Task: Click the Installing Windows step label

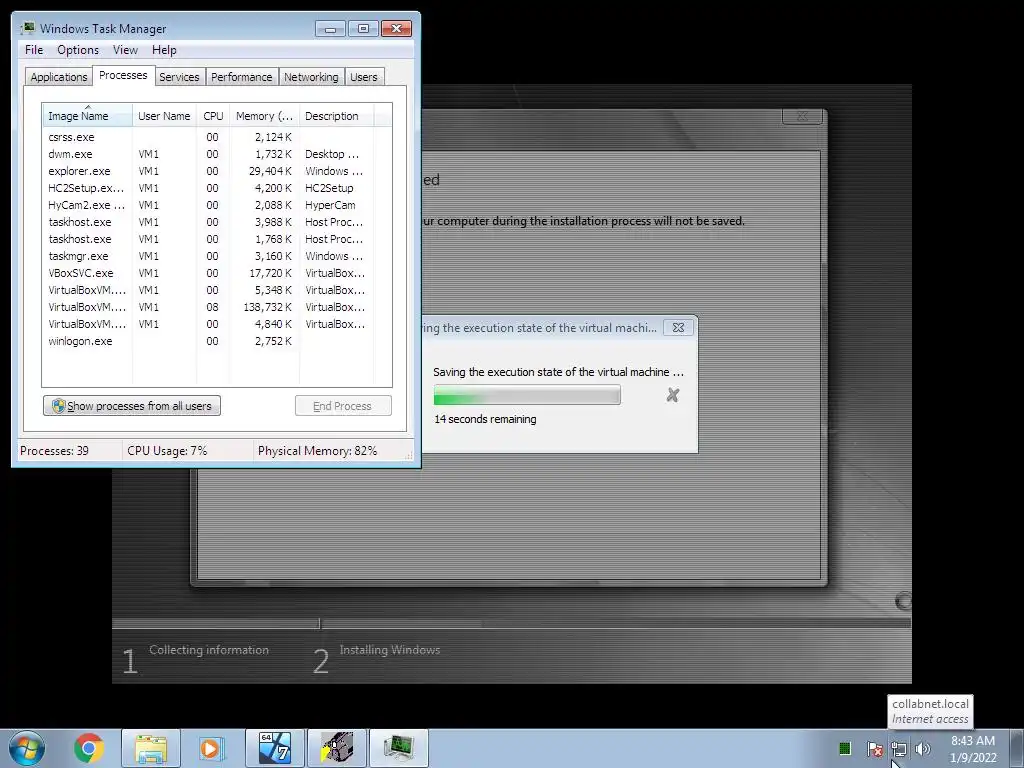Action: tap(389, 650)
